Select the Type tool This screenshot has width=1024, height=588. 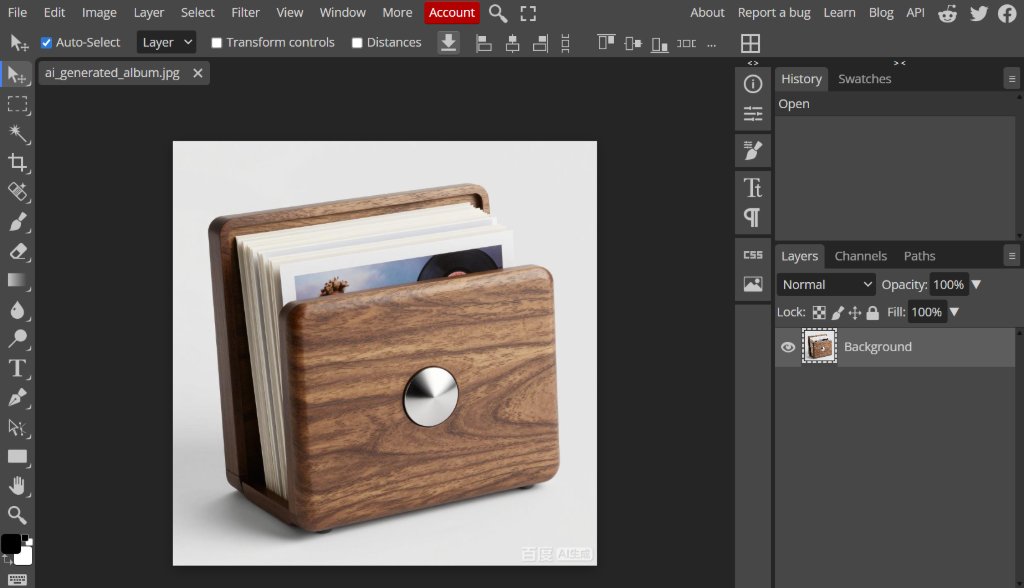click(x=17, y=368)
